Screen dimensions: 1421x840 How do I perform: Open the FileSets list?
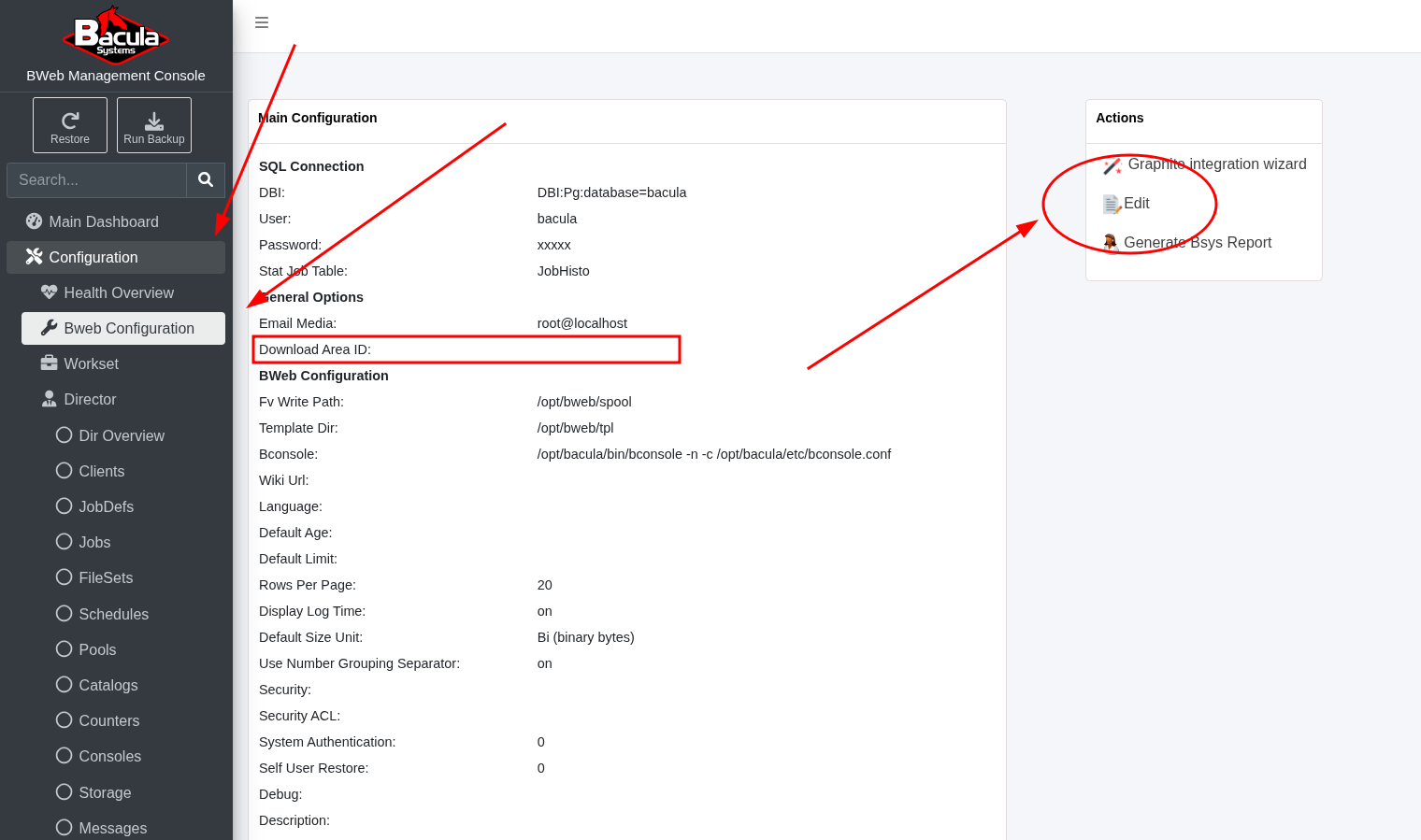pyautogui.click(x=106, y=577)
